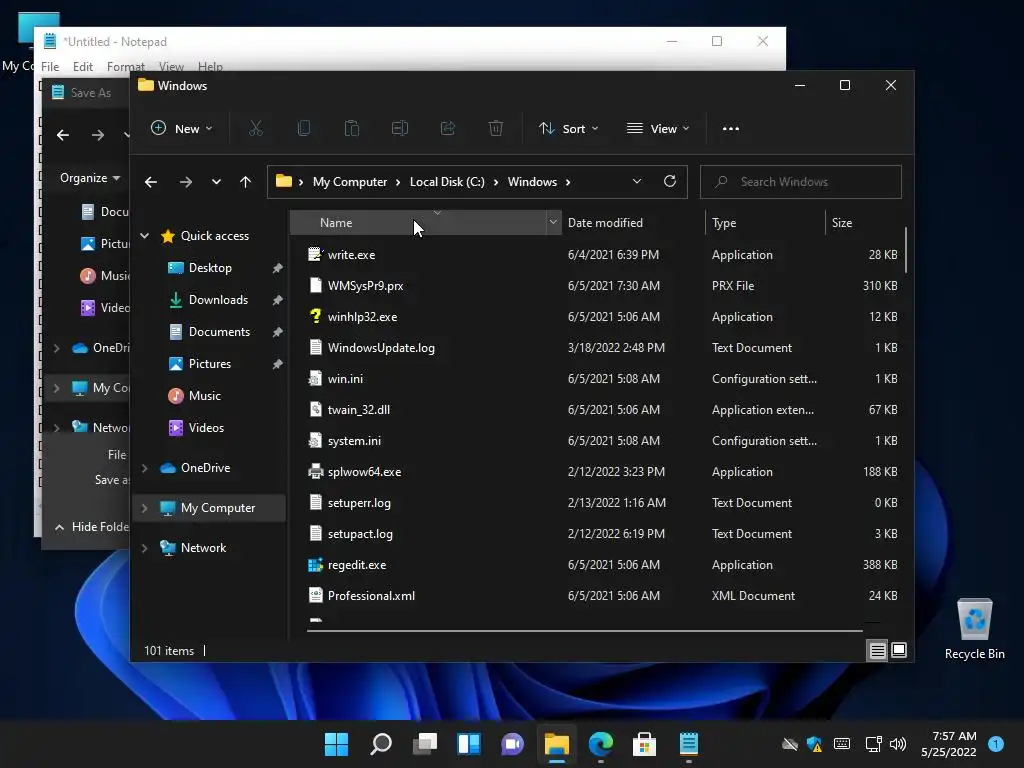Go forward in Windows Explorer navigation
Viewport: 1024px width, 768px height.
[x=186, y=182]
